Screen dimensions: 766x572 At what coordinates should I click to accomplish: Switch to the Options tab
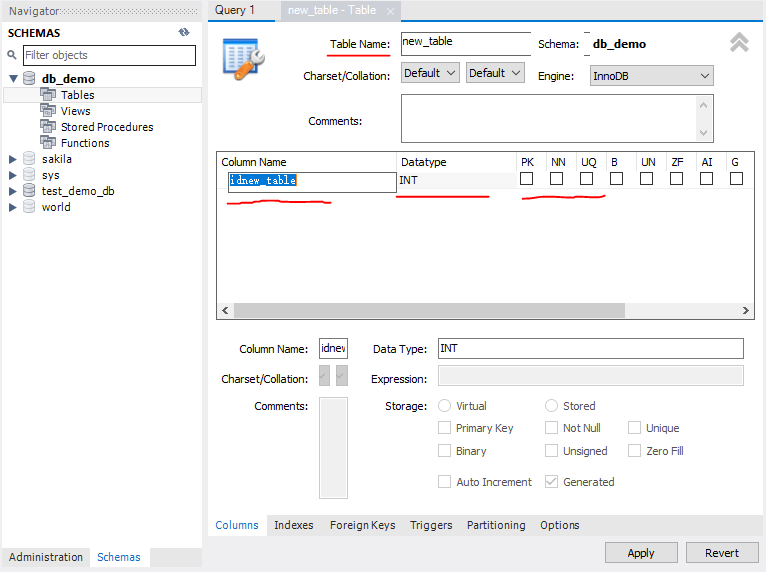click(560, 525)
